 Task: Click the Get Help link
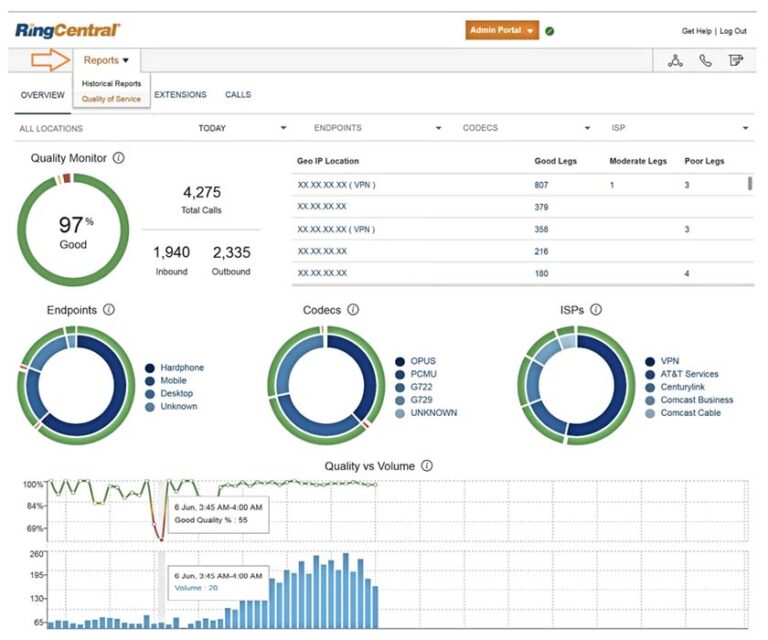(x=697, y=31)
